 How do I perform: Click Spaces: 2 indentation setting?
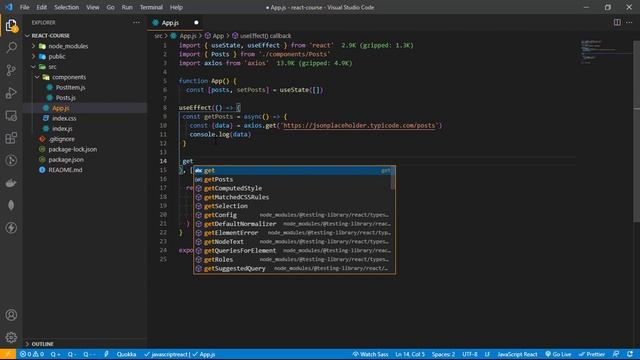tap(443, 354)
